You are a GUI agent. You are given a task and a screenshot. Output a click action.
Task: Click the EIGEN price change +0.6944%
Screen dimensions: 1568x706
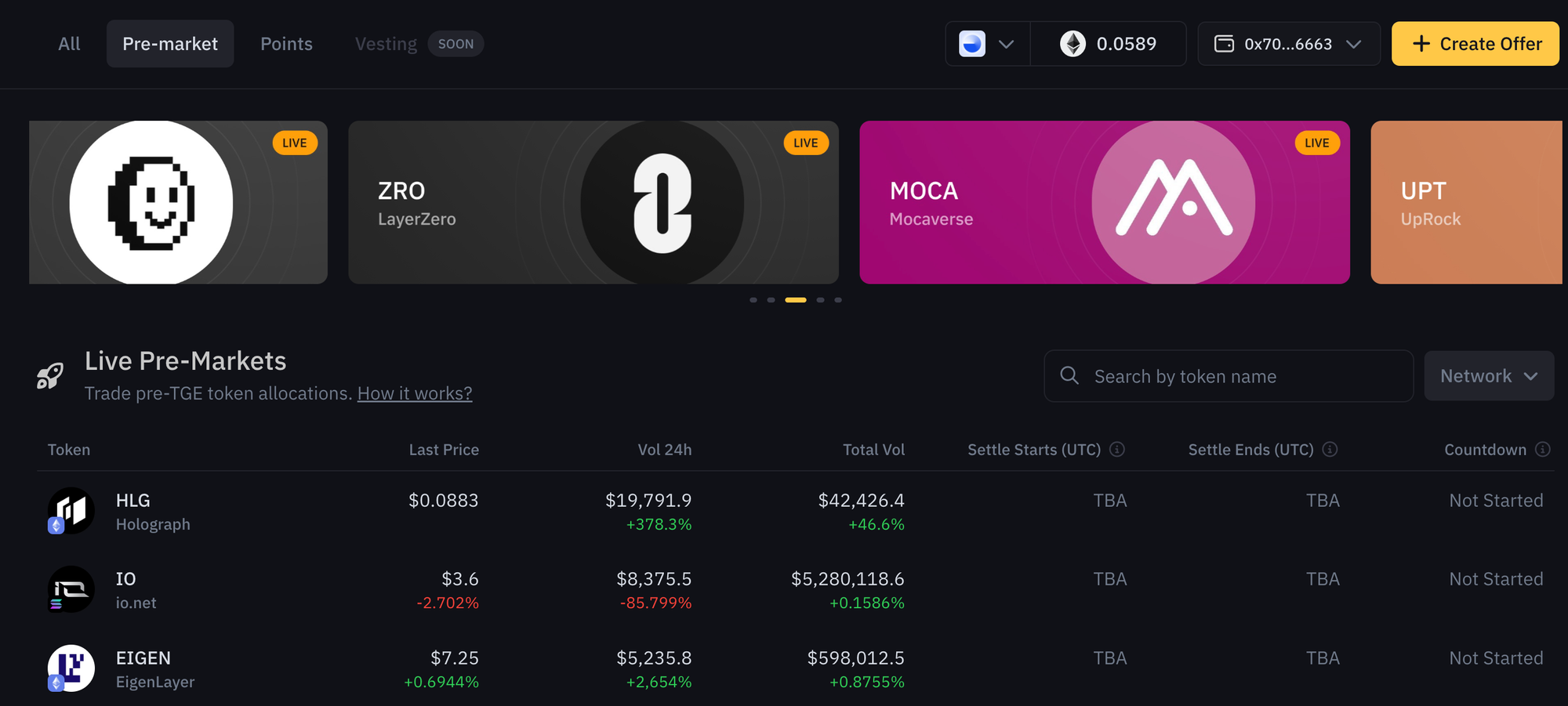441,682
